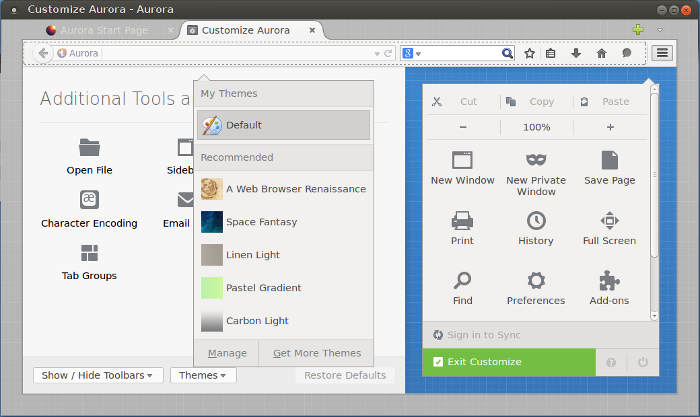
Task: Open the bookmarks list icon
Action: pos(550,54)
